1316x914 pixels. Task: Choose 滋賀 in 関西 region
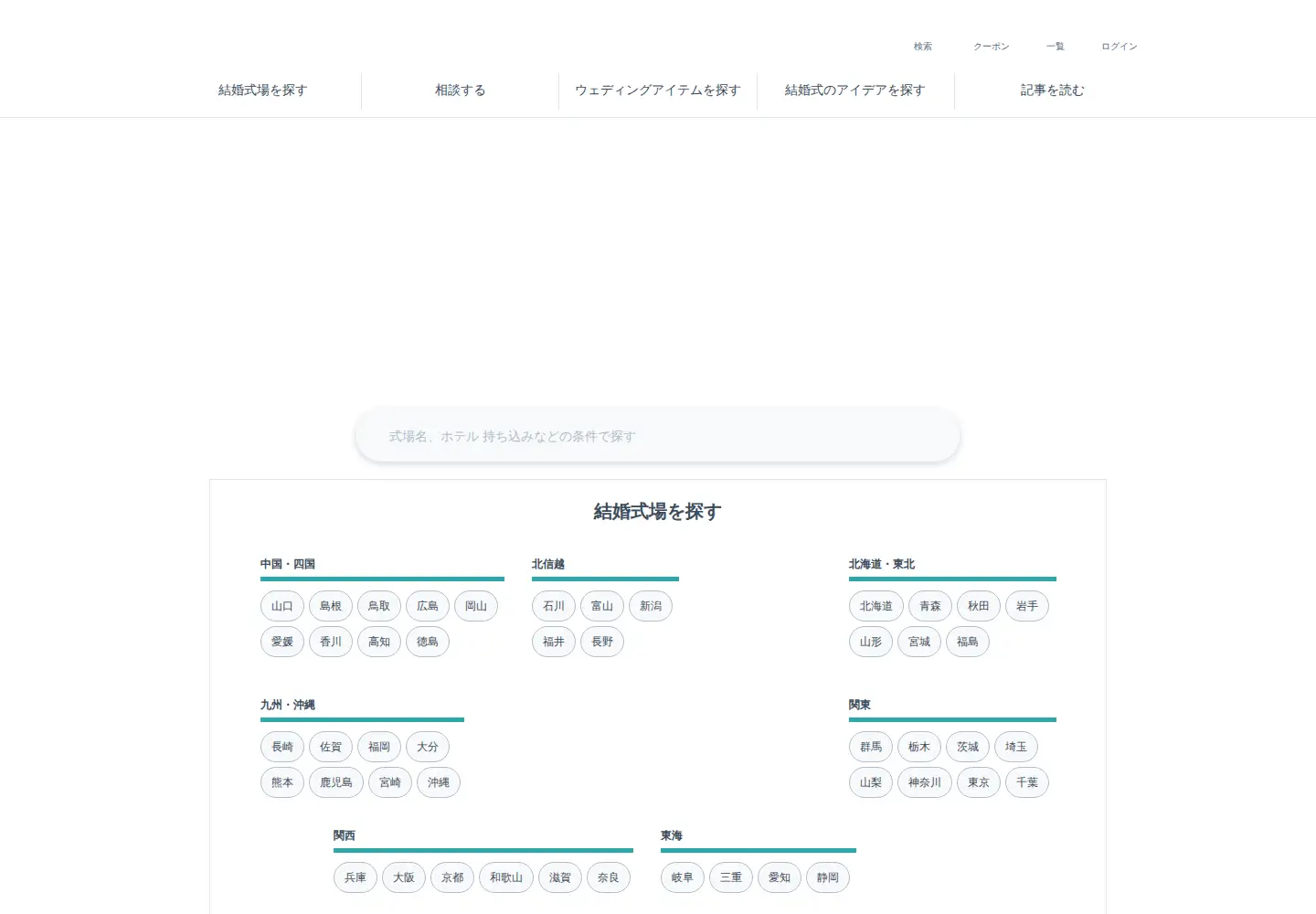click(x=560, y=877)
